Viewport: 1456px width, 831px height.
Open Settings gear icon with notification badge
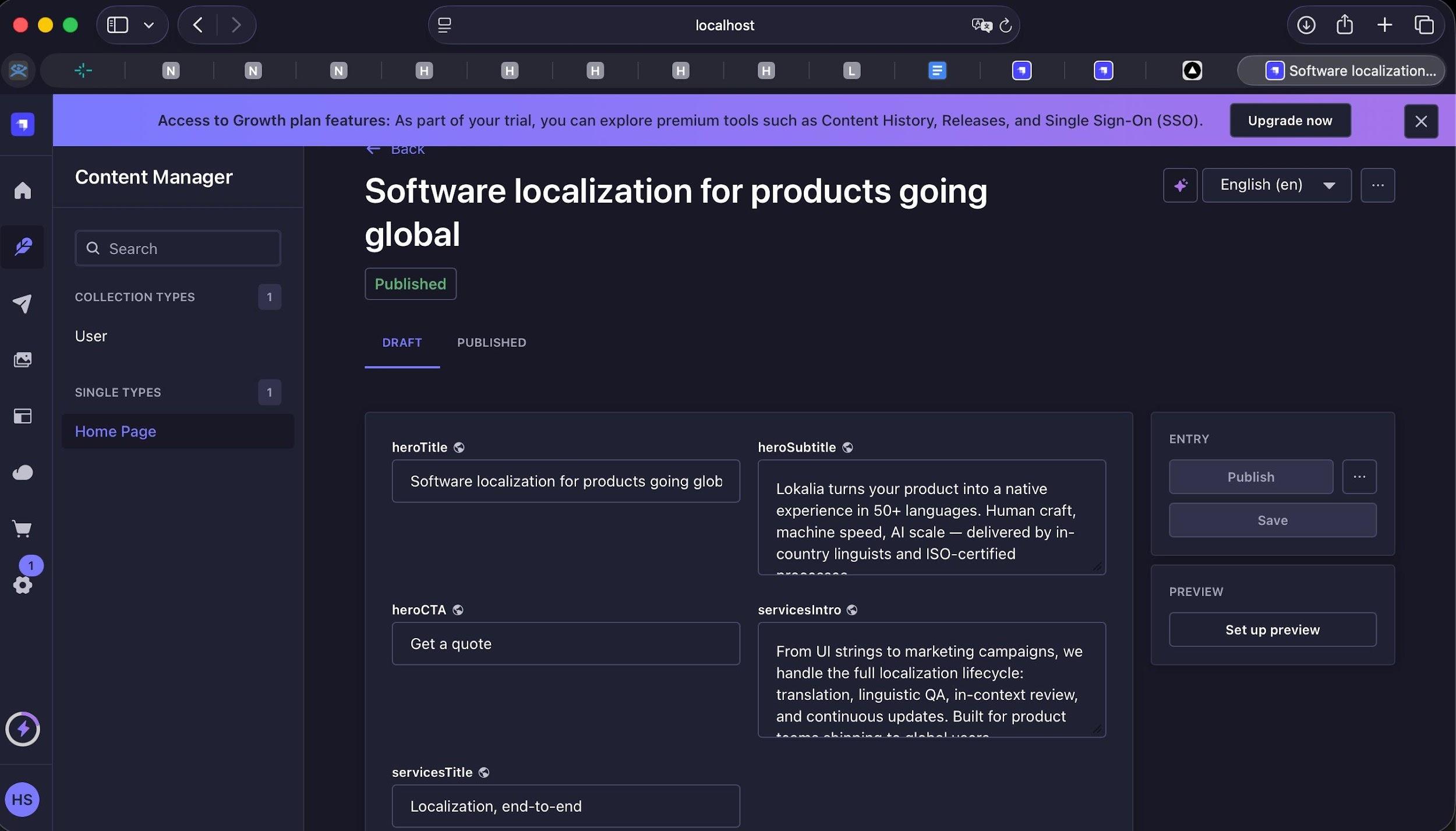[x=22, y=584]
